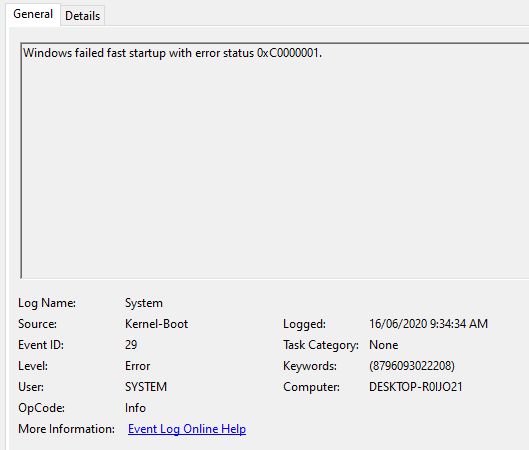Viewport: 529px width, 450px height.
Task: Click the Level: label
Action: 33,366
